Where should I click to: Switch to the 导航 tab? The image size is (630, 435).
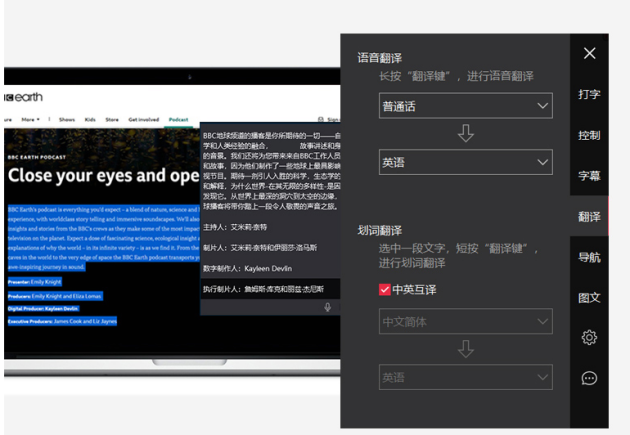click(x=589, y=257)
